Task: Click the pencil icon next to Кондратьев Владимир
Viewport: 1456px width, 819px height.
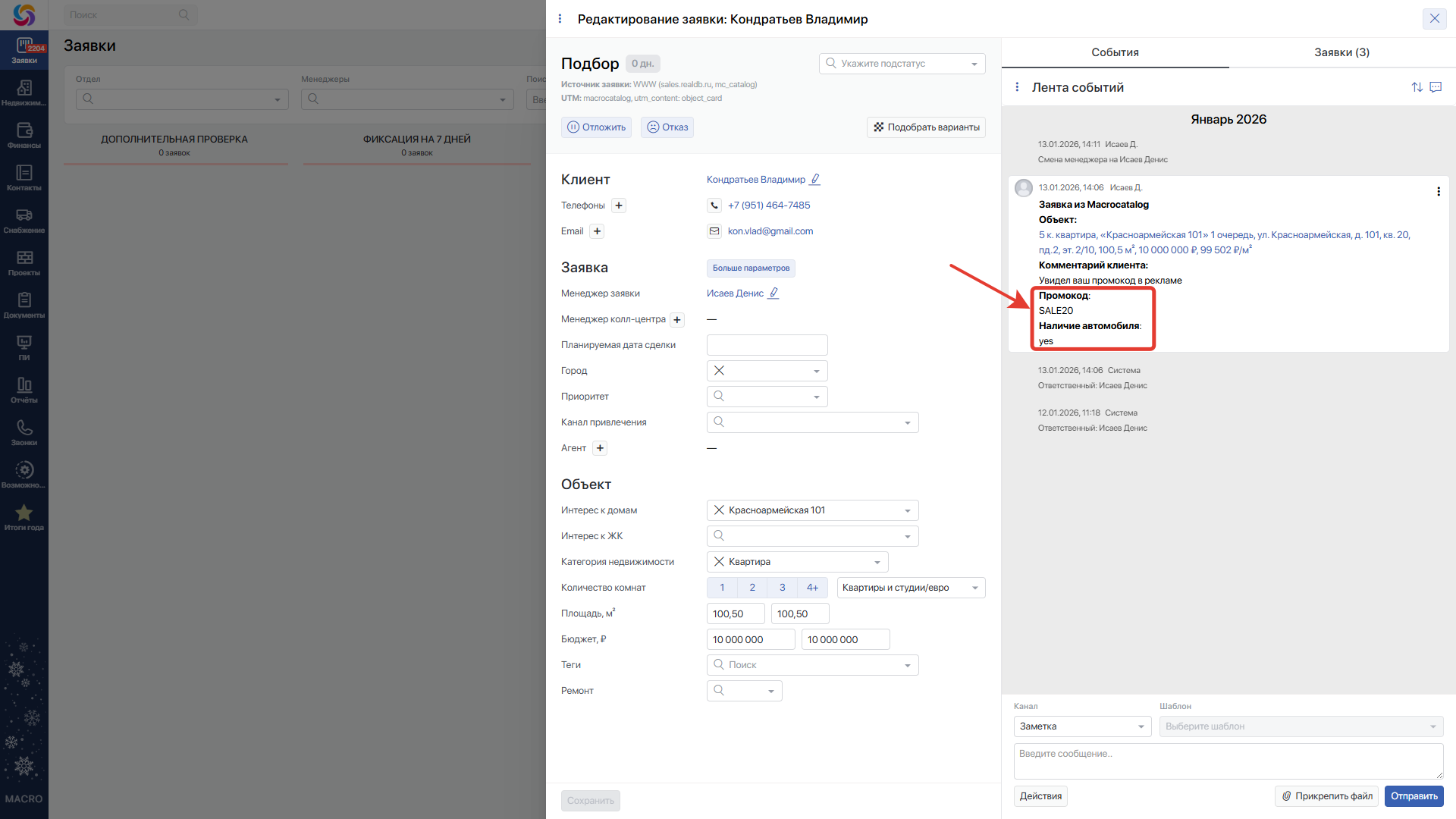Action: point(815,180)
